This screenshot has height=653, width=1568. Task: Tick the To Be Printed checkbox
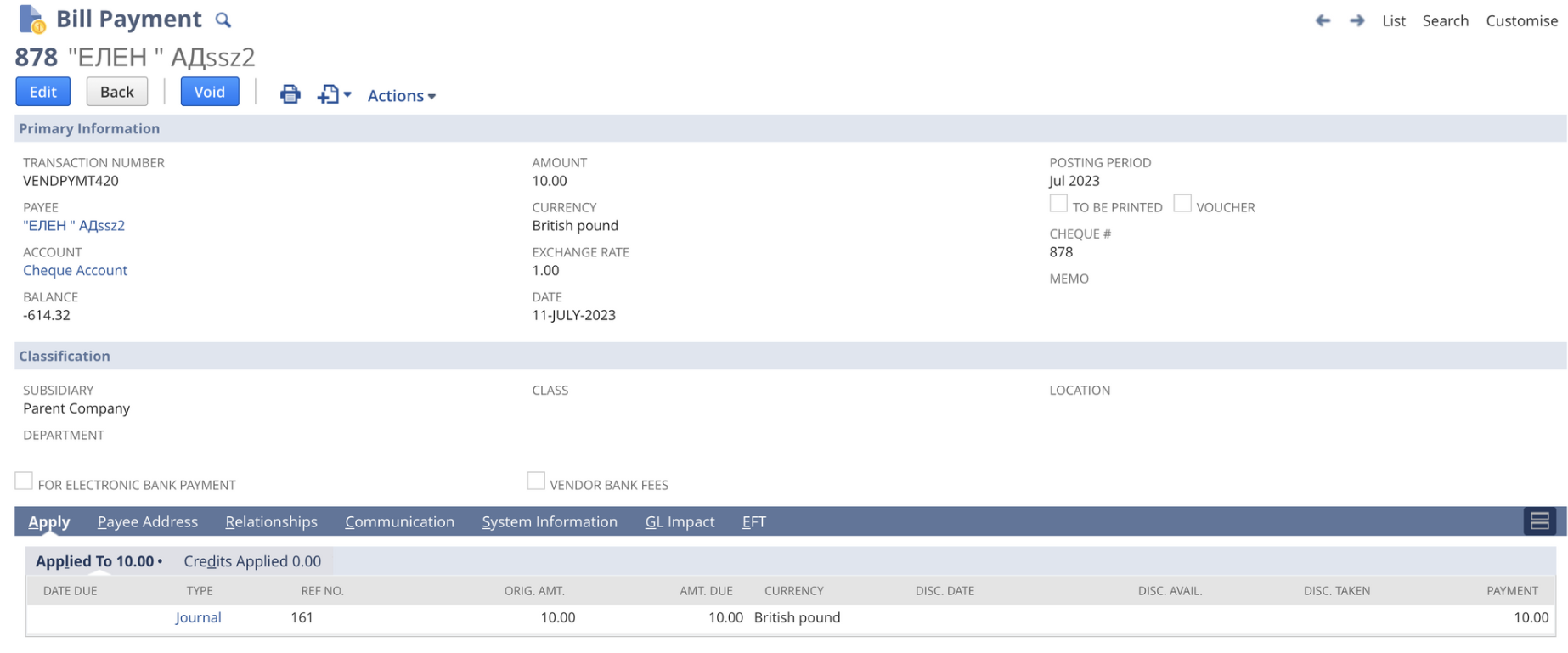pyautogui.click(x=1058, y=204)
